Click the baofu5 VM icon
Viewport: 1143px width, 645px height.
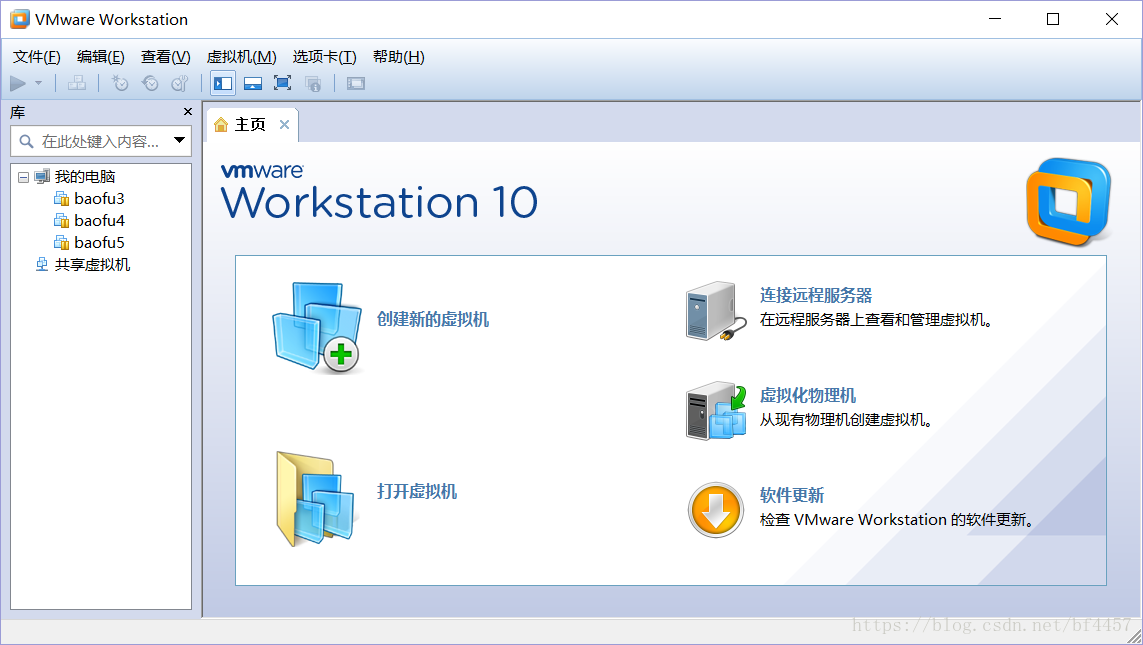(61, 242)
